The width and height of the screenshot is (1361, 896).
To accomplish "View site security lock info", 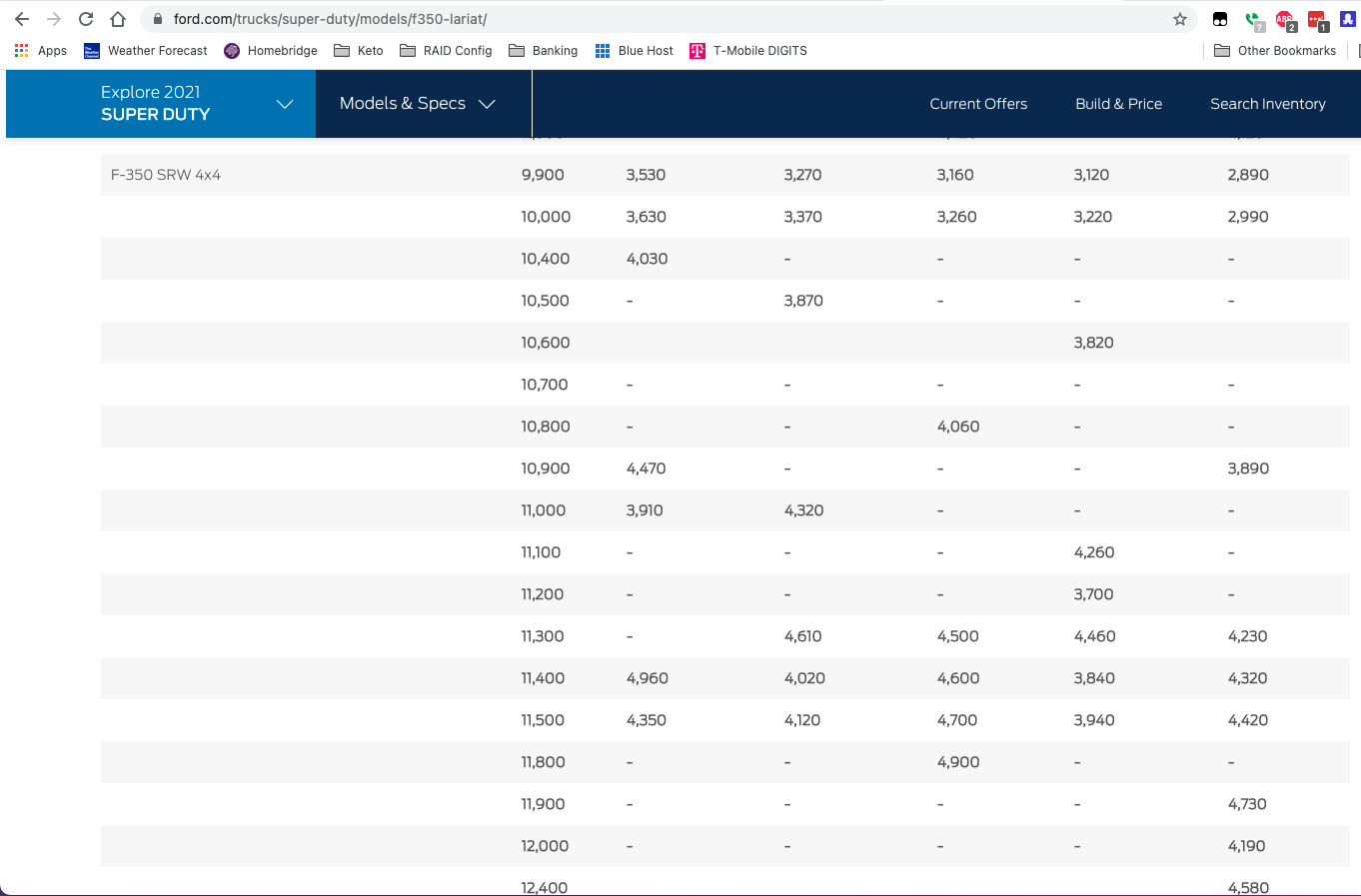I will click(x=157, y=19).
